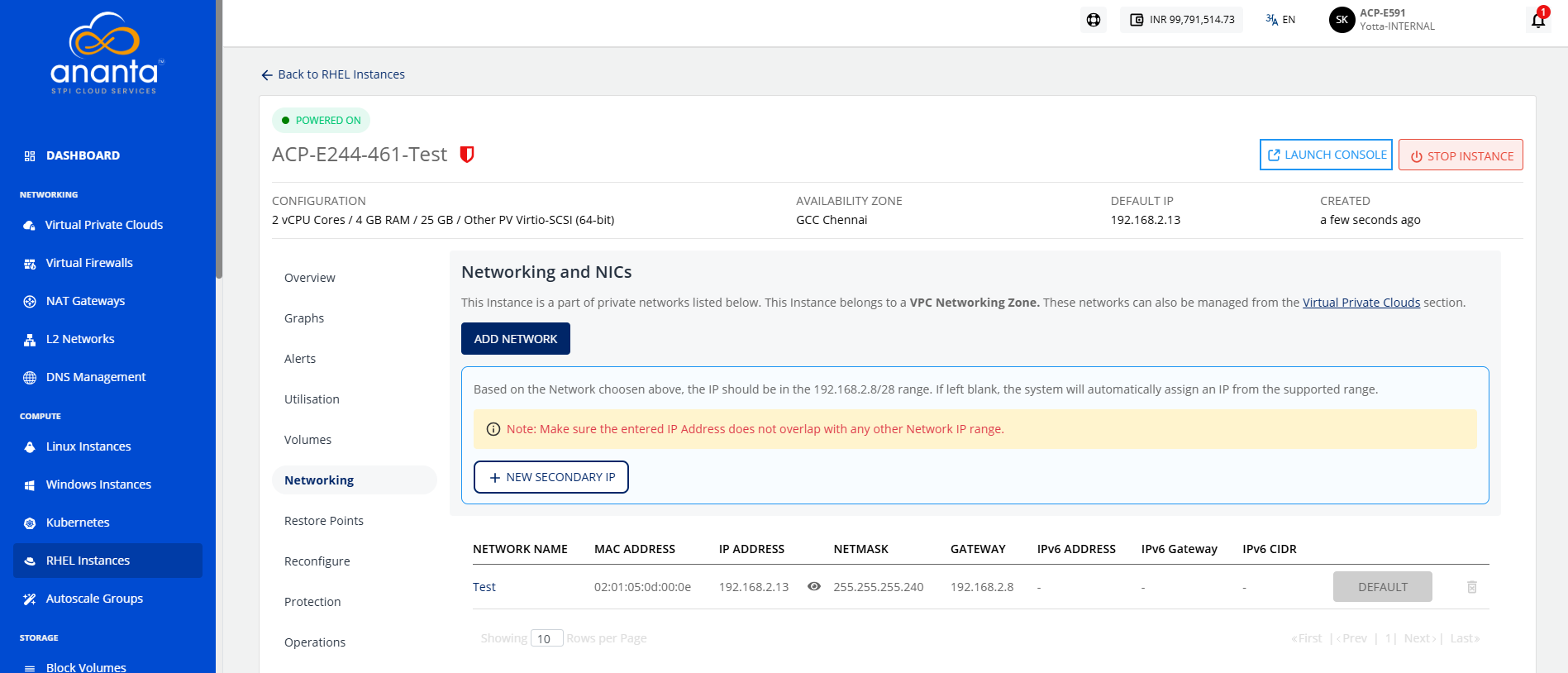Click the Ananta logo
Image resolution: width=1568 pixels, height=673 pixels.
107,54
